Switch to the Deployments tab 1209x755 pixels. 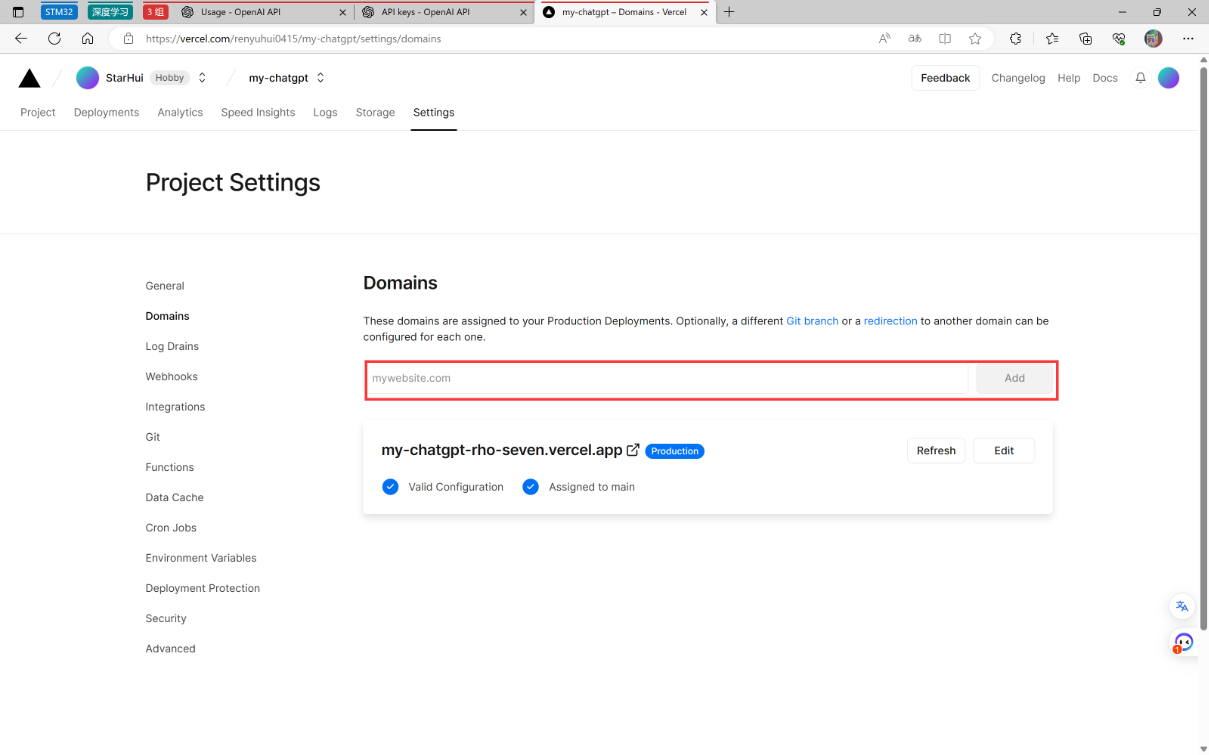106,113
